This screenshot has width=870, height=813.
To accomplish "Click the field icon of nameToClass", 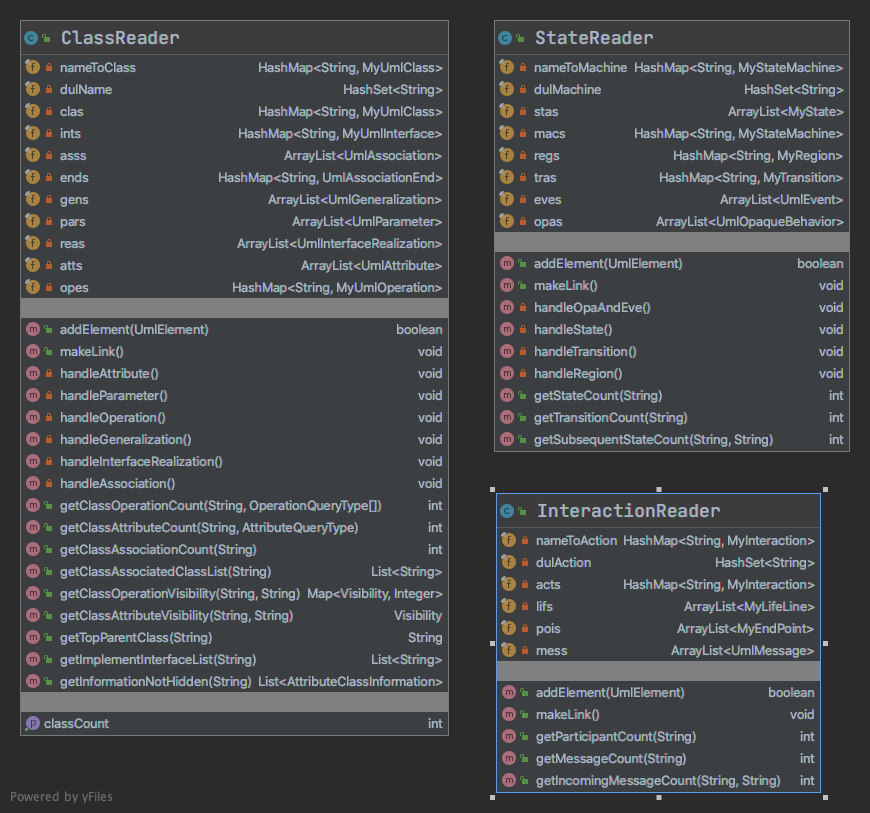I will [x=33, y=67].
